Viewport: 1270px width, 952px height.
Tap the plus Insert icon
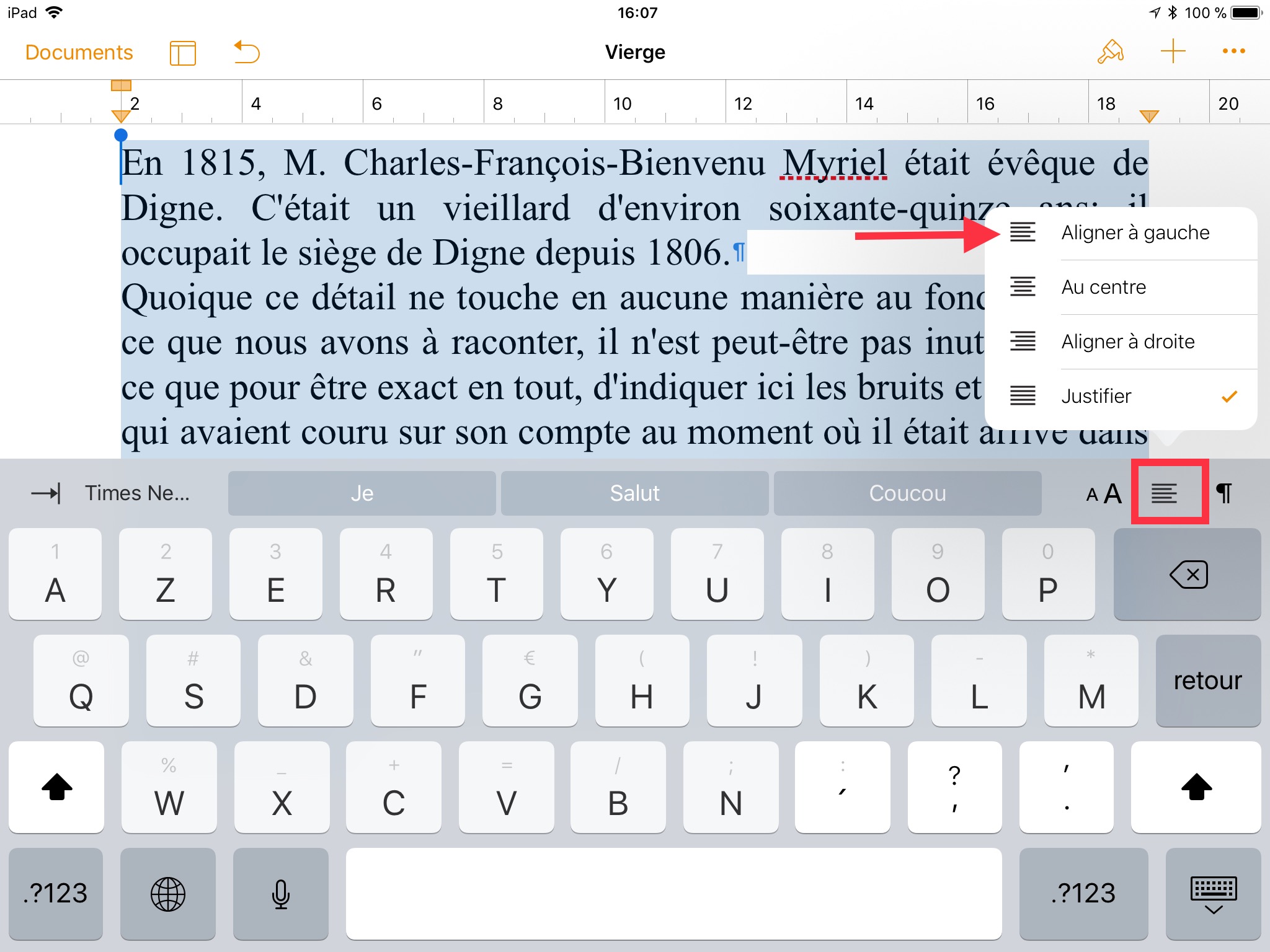click(x=1173, y=52)
